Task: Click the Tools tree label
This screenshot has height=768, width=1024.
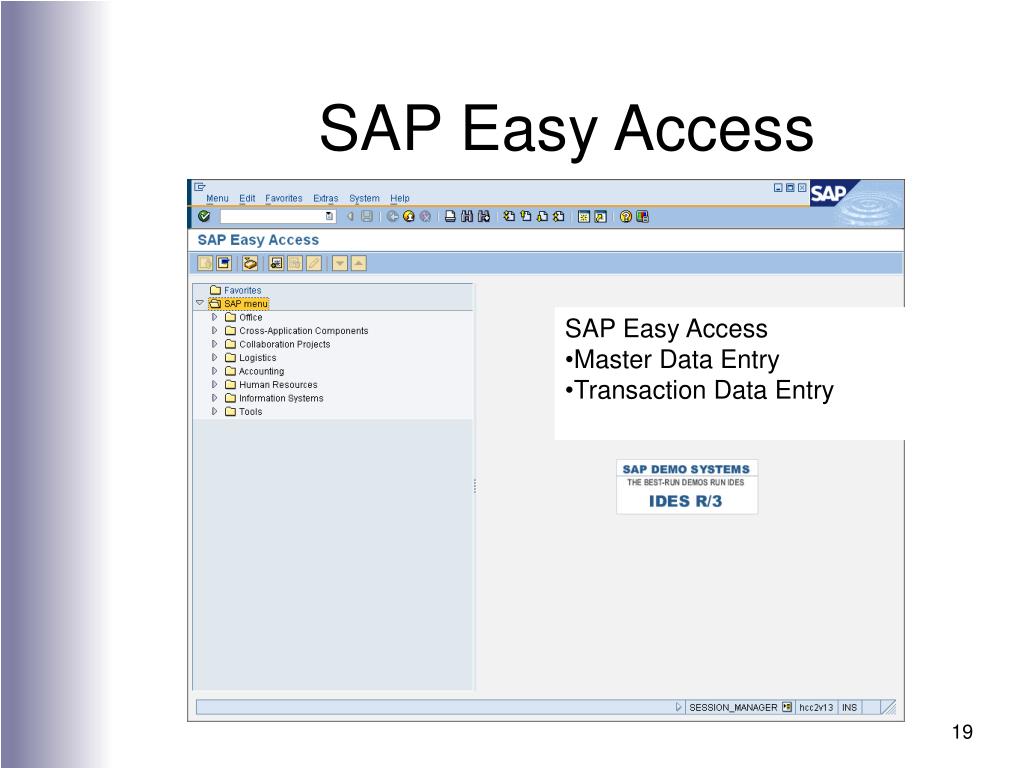Action: click(x=251, y=411)
